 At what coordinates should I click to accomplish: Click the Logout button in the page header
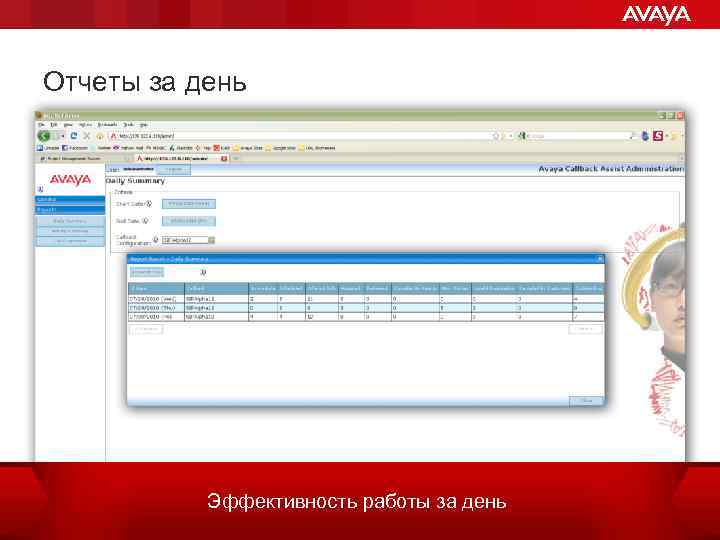tap(174, 169)
